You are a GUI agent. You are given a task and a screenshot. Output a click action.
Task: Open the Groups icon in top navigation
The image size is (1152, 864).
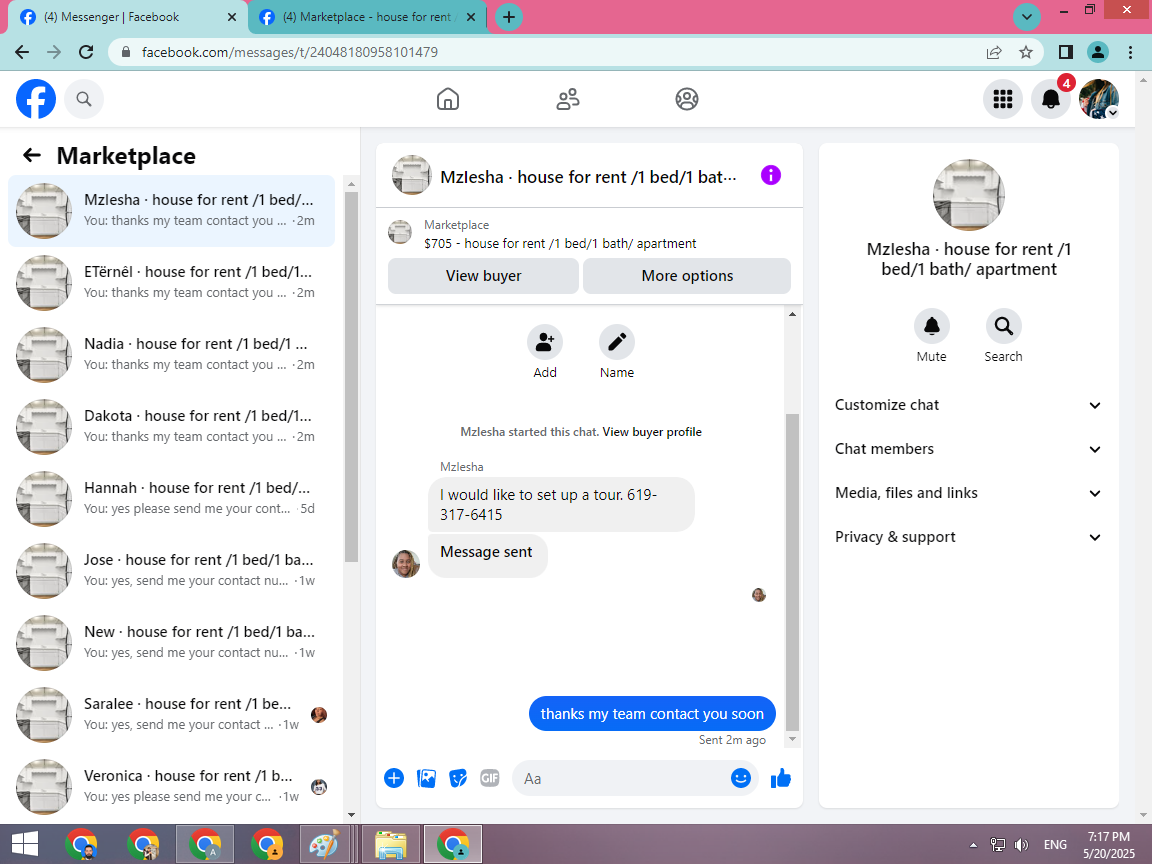(687, 99)
